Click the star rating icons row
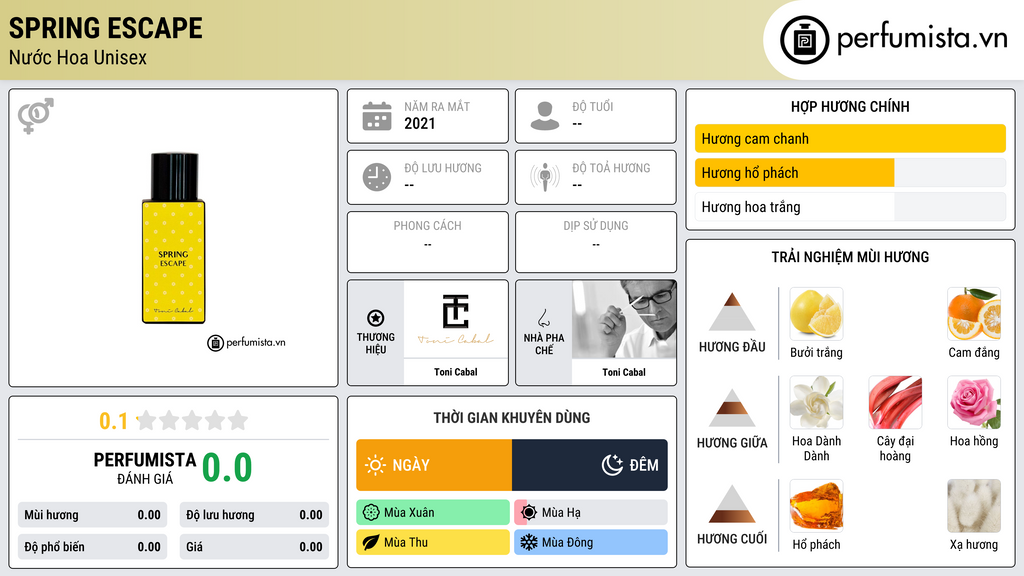The height and width of the screenshot is (576, 1024). (192, 420)
